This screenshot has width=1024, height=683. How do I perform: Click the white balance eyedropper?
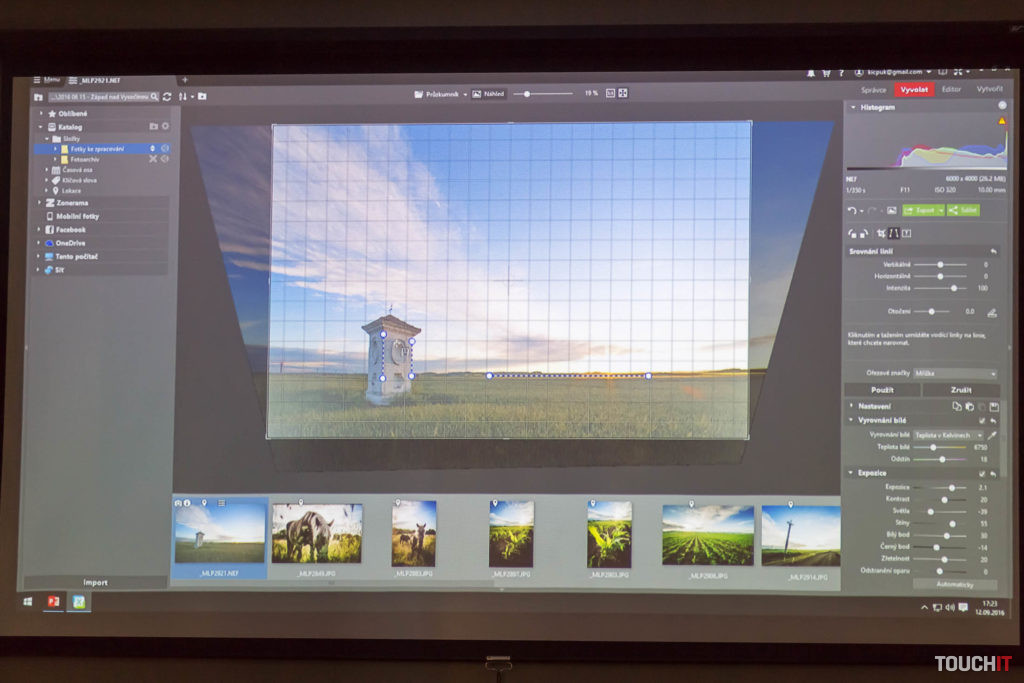pyautogui.click(x=992, y=435)
